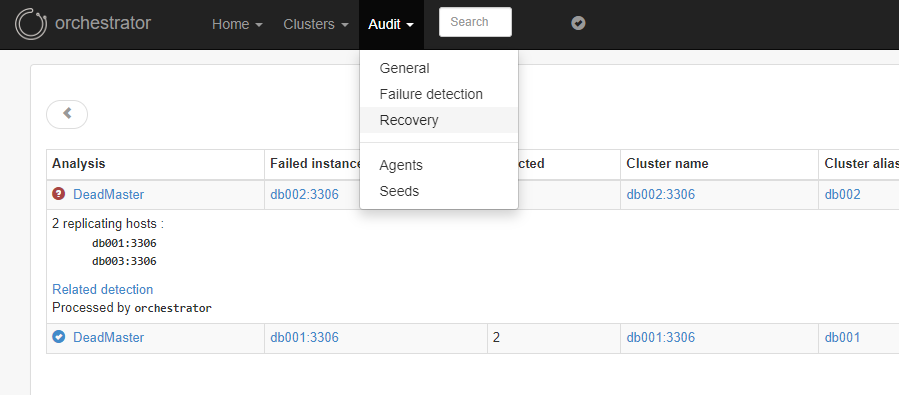Collapse the Audit dropdown menu

[391, 24]
